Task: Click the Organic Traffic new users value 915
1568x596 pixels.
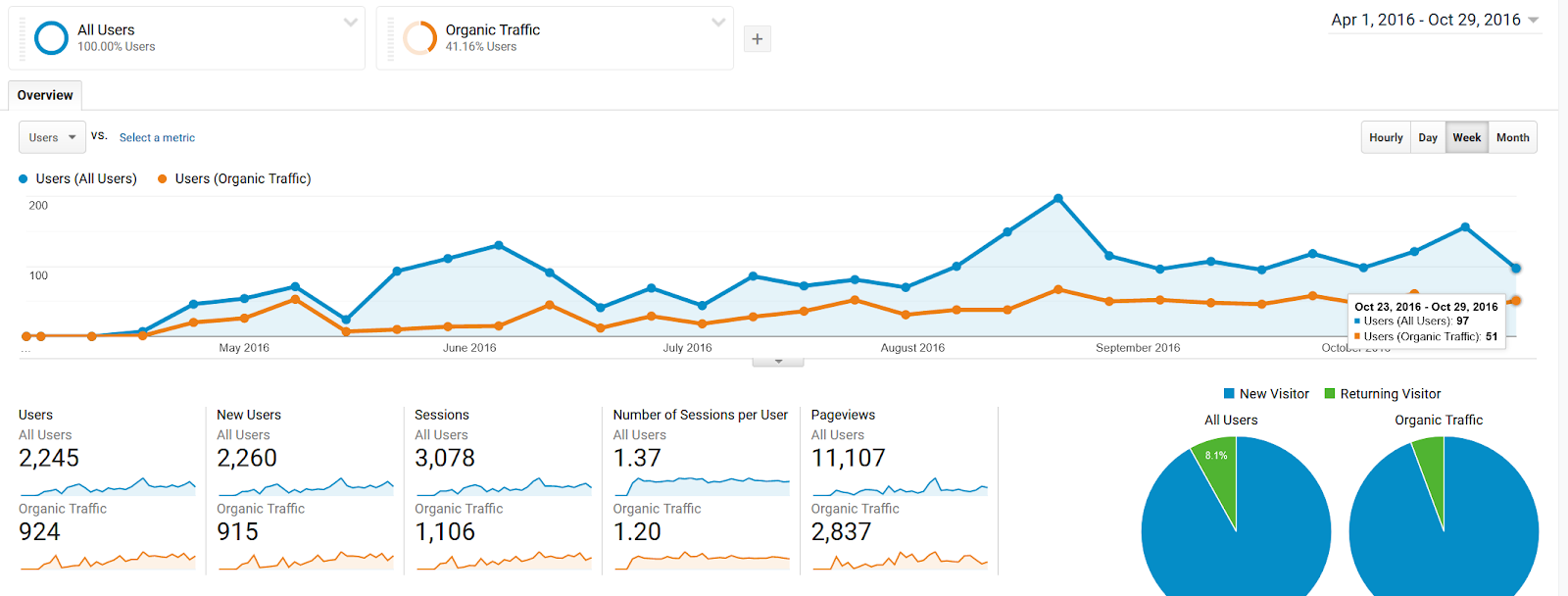Action: click(x=238, y=531)
